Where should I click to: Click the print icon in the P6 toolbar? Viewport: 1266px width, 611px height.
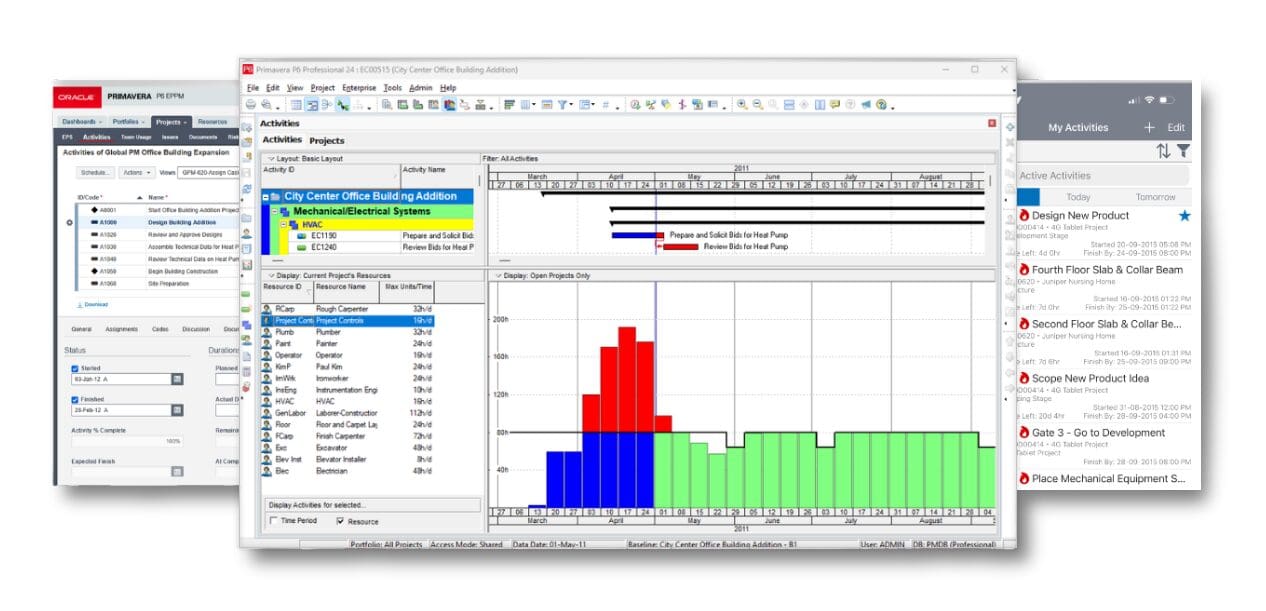point(251,105)
